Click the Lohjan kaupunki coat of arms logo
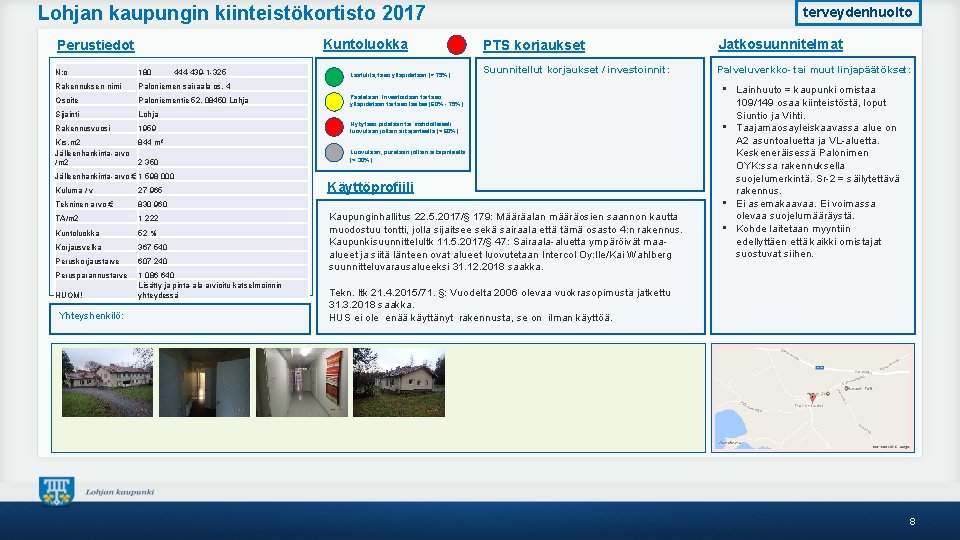Screen dimensions: 960x540 56,491
